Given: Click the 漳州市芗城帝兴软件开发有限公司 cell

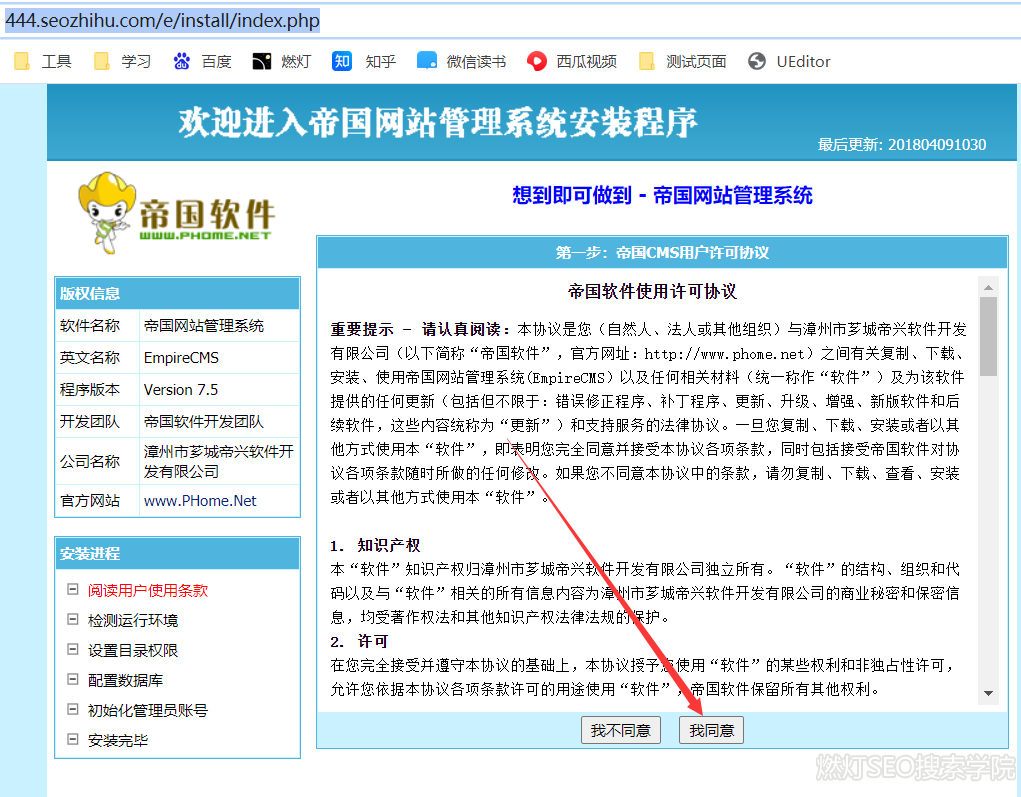Looking at the screenshot, I should [x=219, y=461].
